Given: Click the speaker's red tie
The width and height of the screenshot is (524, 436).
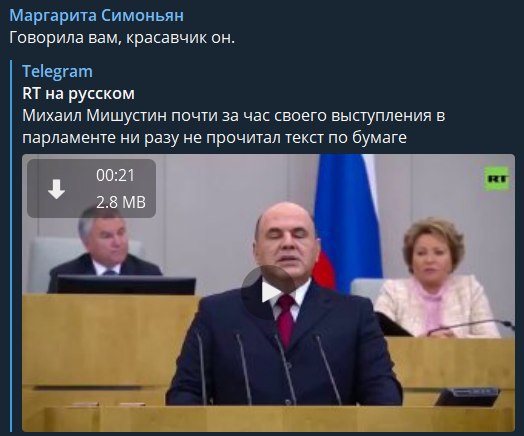Looking at the screenshot, I should click(x=285, y=319).
